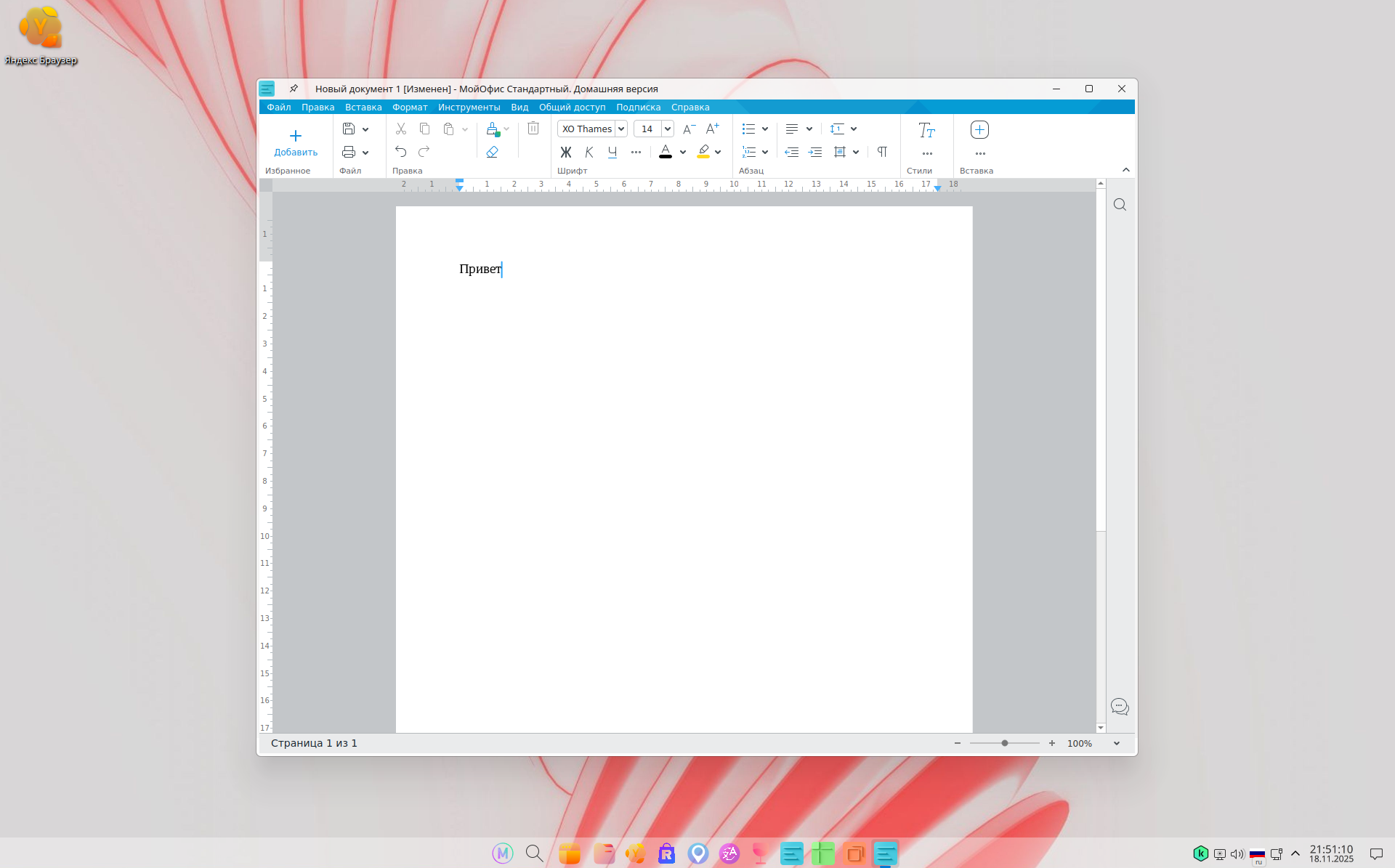Click the Добавить favorites button

pos(296,142)
